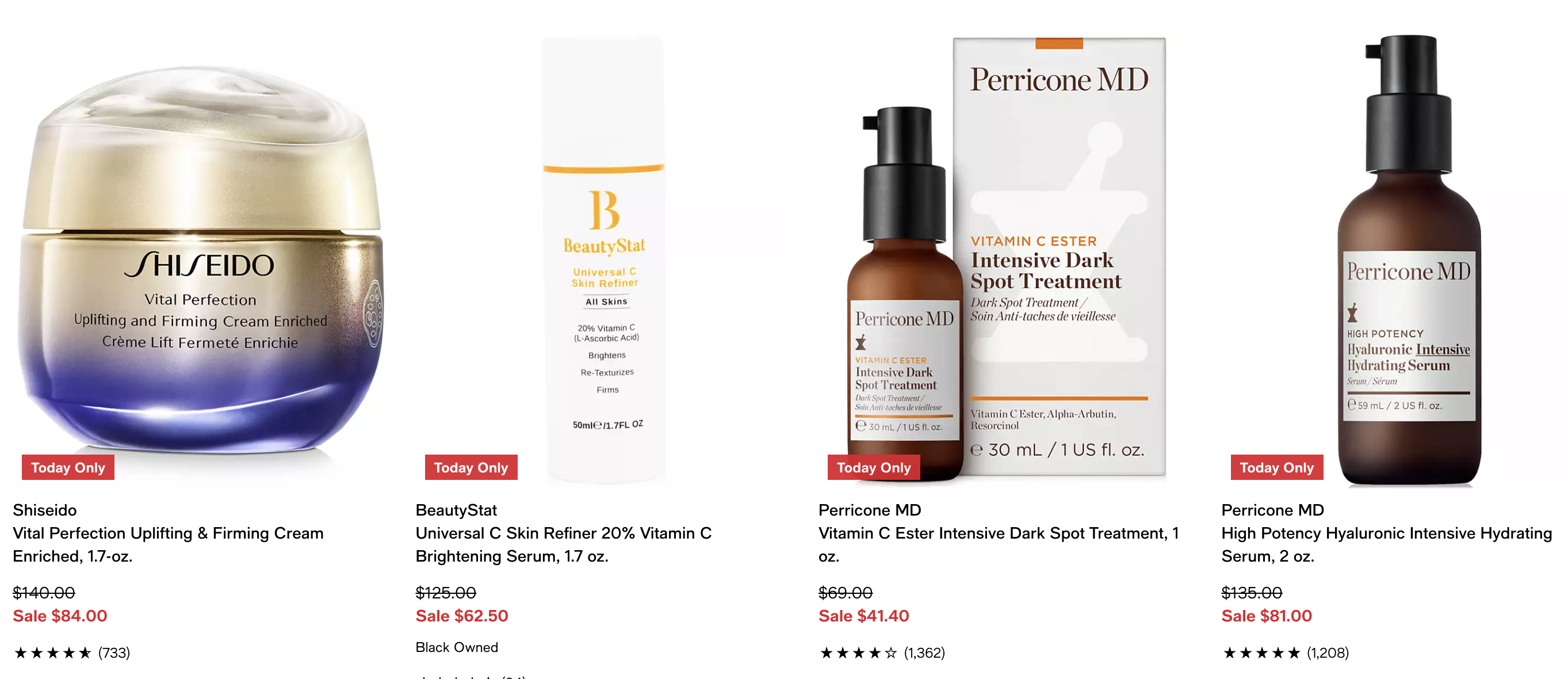The width and height of the screenshot is (1568, 679).
Task: Open the Perricone MD dark spot treatment image
Action: pyautogui.click(x=1006, y=260)
